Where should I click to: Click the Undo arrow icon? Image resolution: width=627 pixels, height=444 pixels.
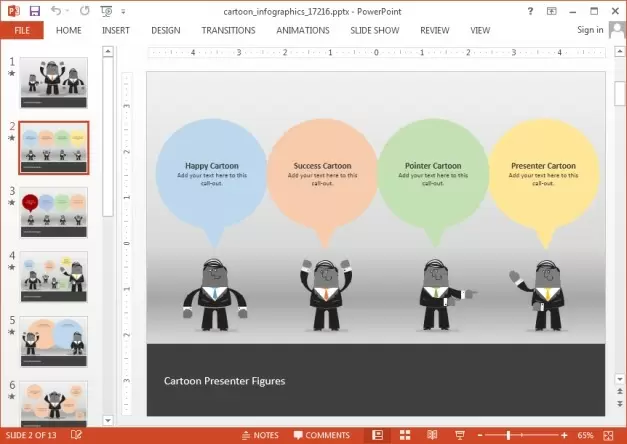[57, 11]
